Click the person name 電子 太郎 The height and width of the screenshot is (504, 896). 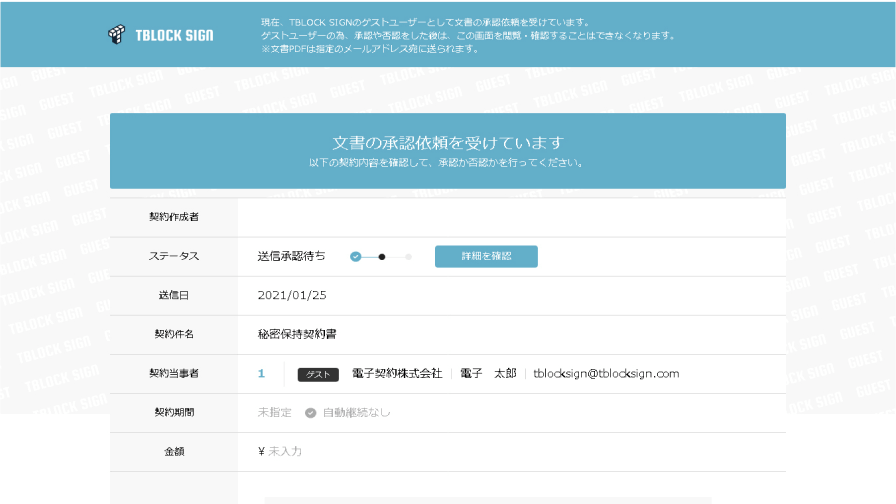coord(488,374)
